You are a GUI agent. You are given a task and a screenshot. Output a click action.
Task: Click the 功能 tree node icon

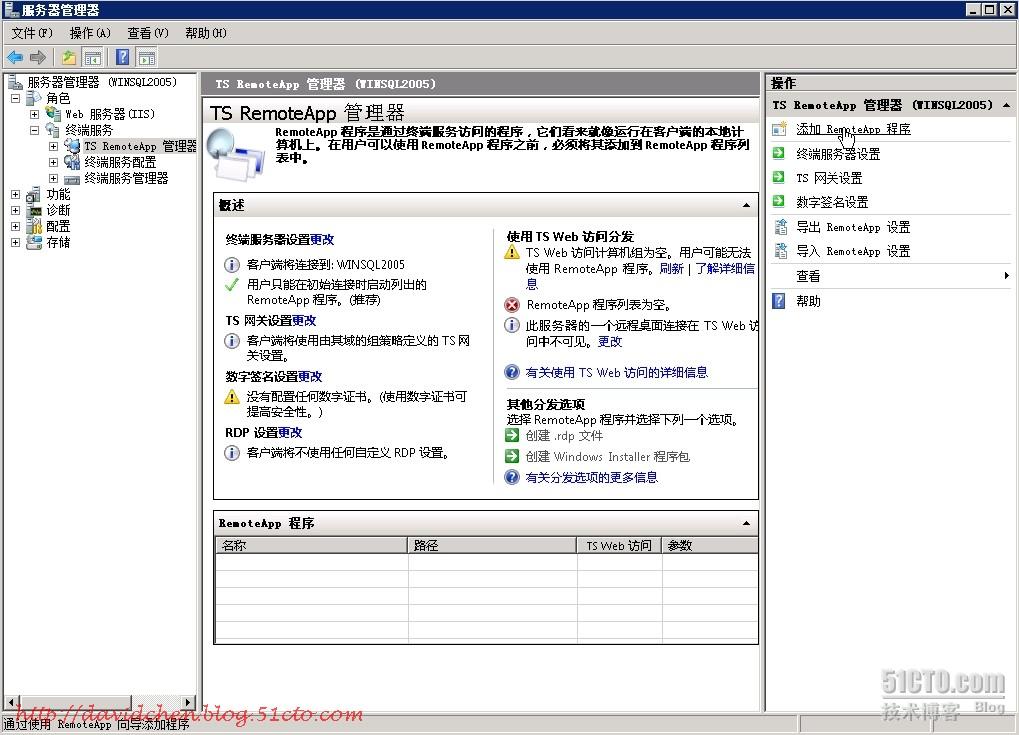pos(34,194)
